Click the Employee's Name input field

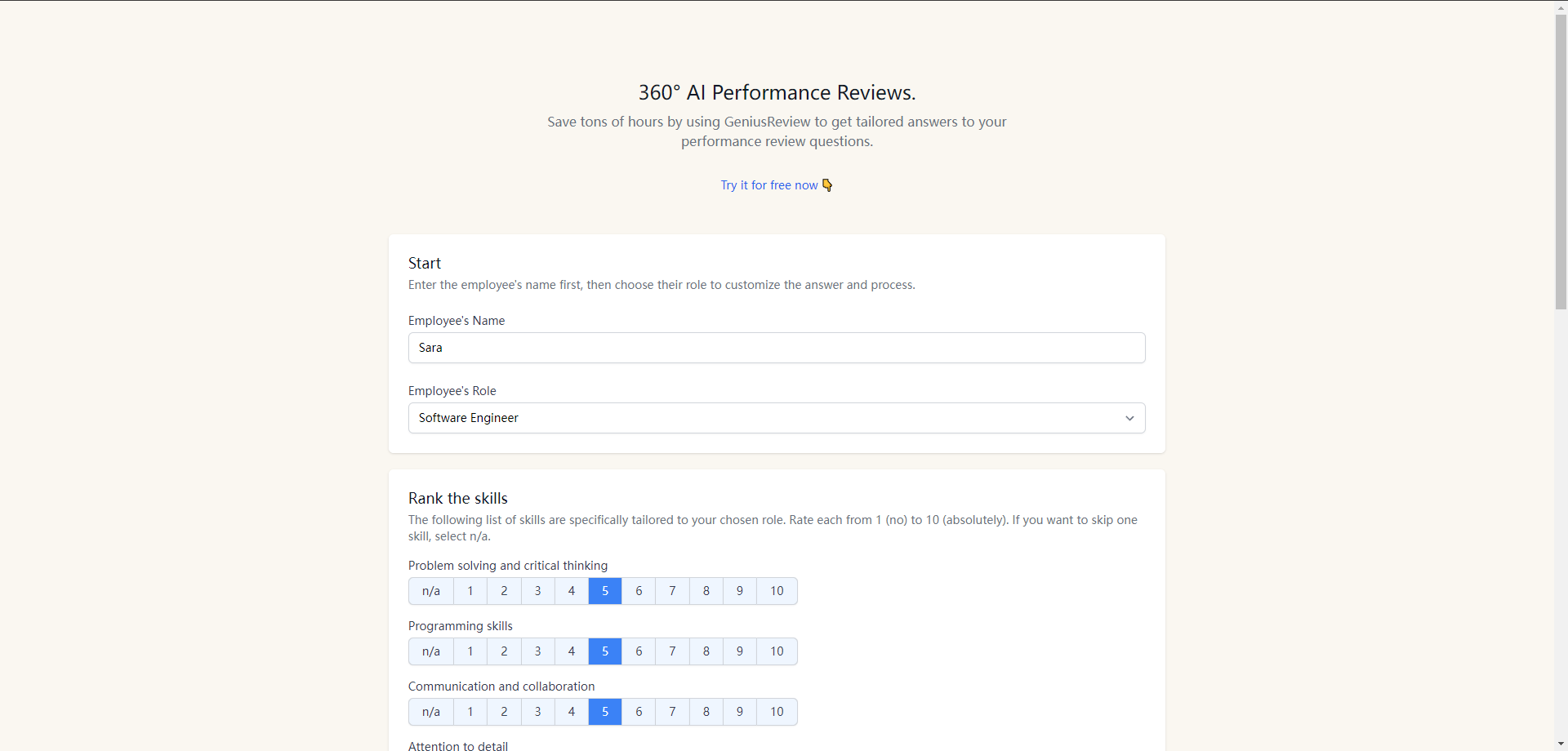tap(776, 348)
